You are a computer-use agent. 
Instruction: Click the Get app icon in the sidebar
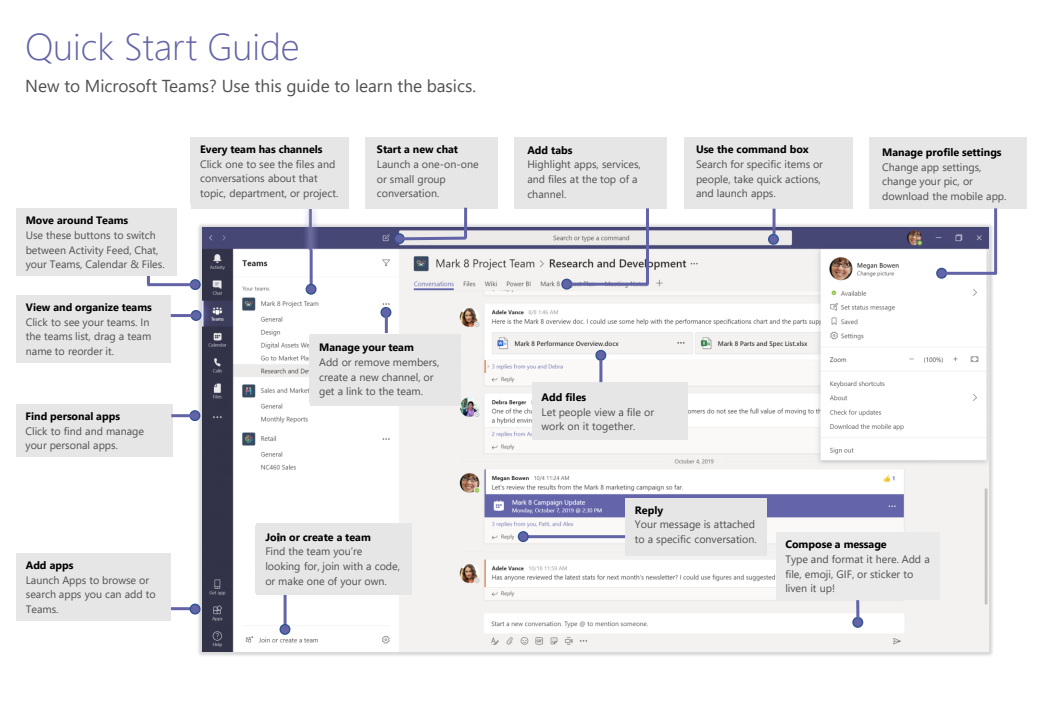217,587
